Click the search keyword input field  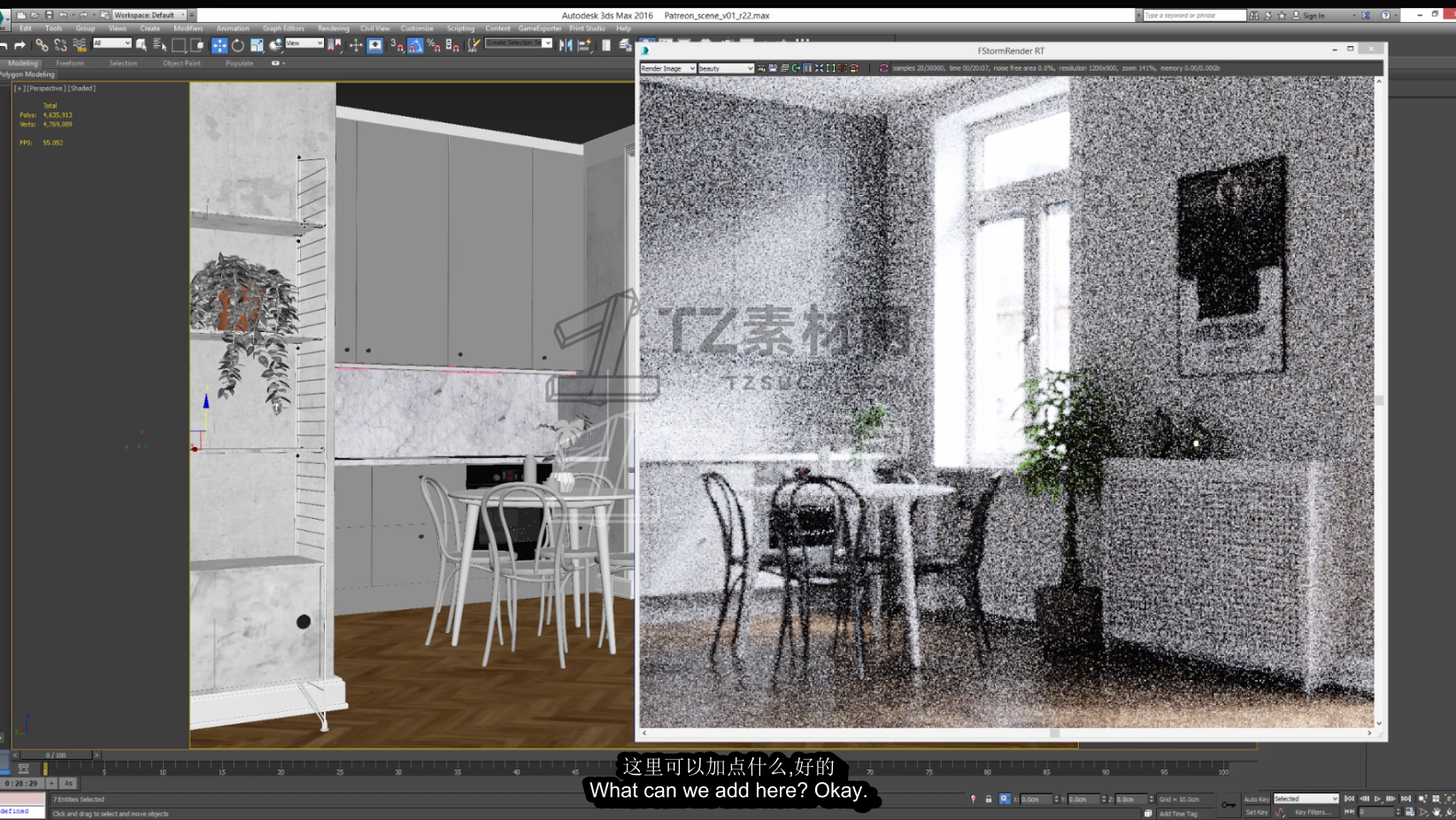(1194, 15)
